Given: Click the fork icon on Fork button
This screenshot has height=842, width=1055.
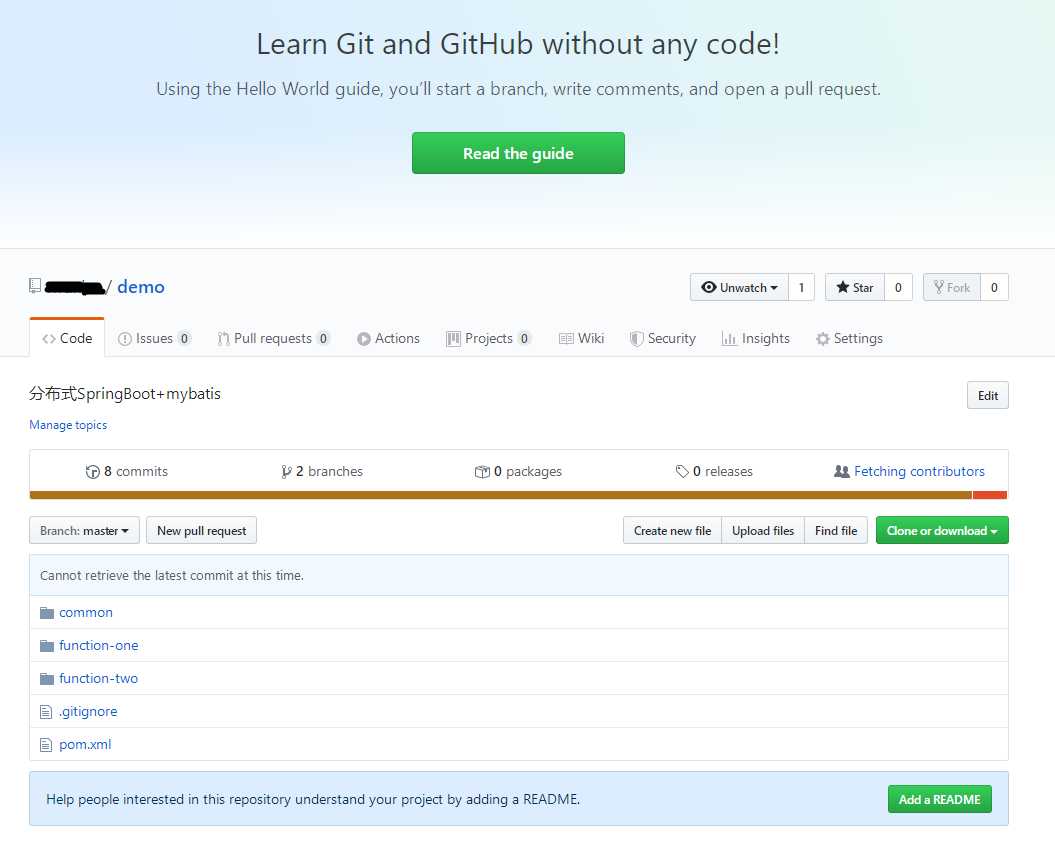Looking at the screenshot, I should 939,287.
